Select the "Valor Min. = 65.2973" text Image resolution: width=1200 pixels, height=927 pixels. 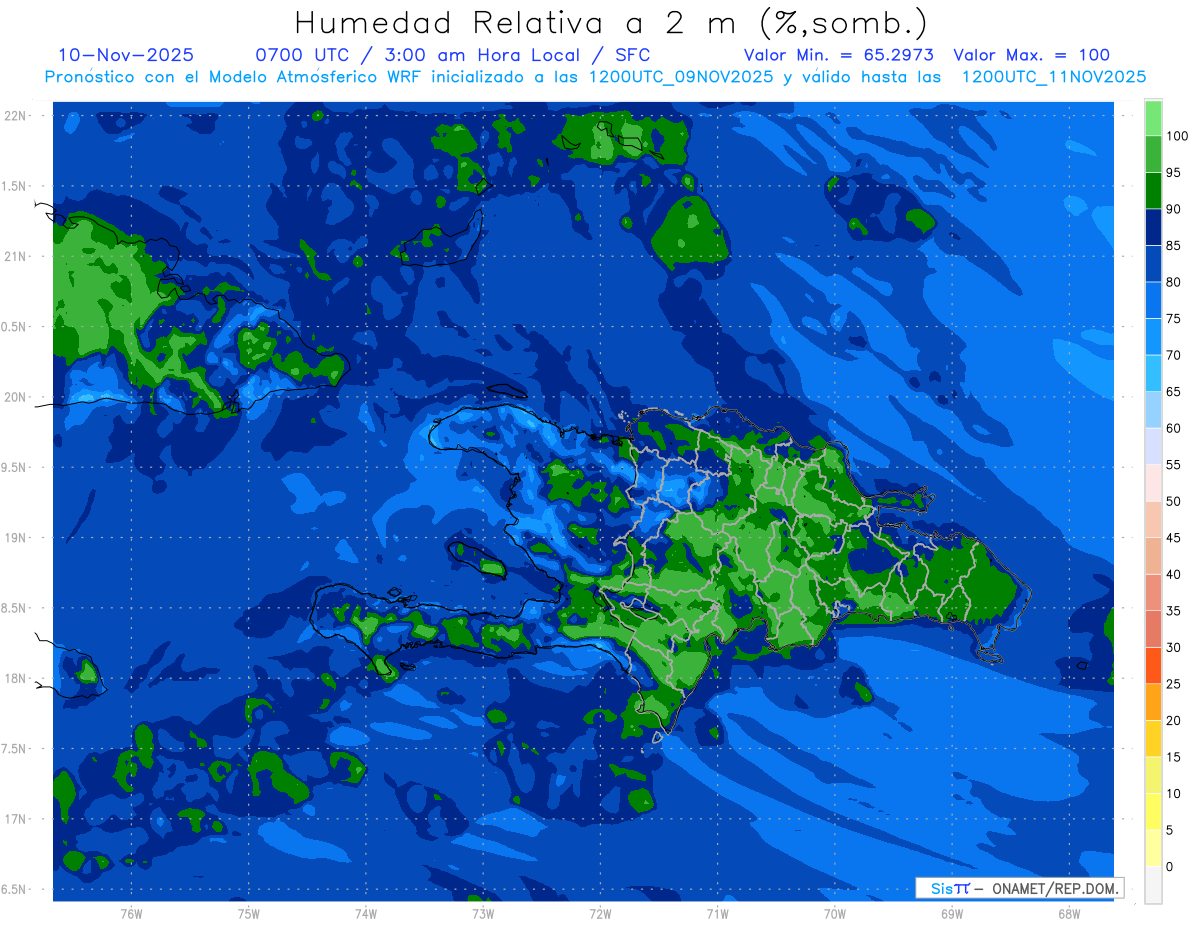(x=839, y=55)
